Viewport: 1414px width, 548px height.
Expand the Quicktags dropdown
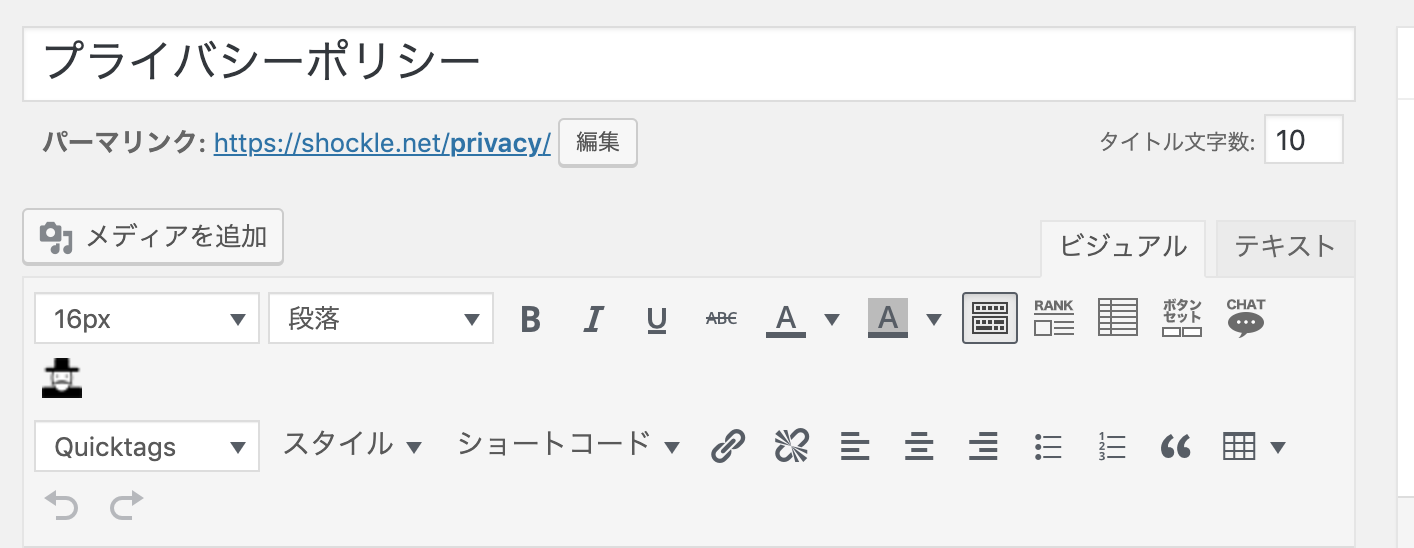coord(147,446)
